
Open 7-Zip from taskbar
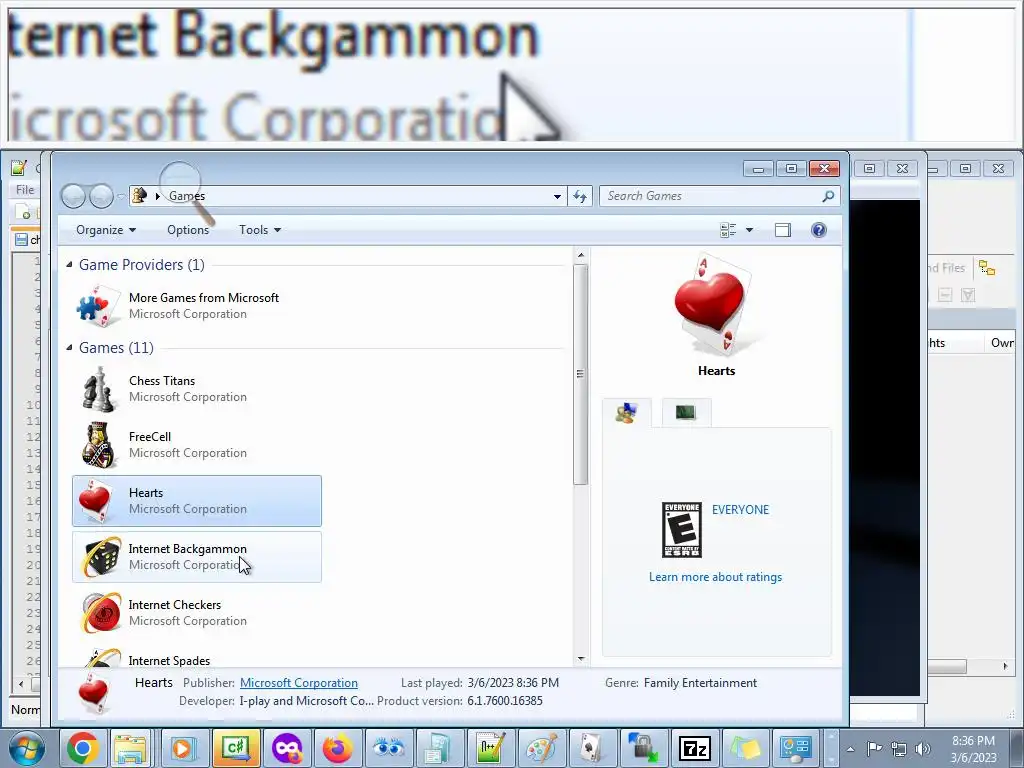point(694,748)
